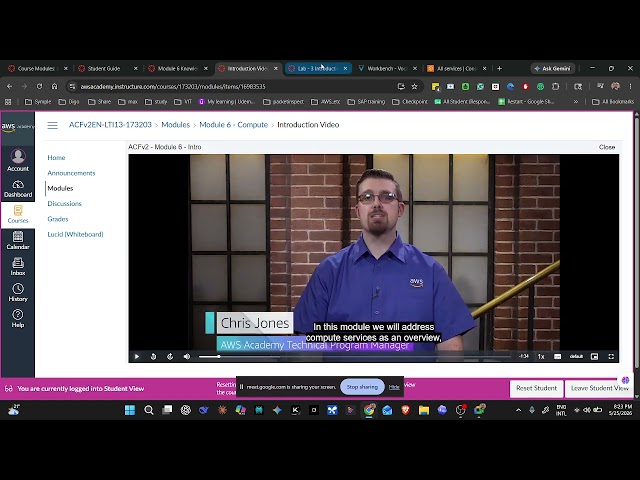Open File Explorer from the taskbar
640x480 pixels.
point(424,410)
